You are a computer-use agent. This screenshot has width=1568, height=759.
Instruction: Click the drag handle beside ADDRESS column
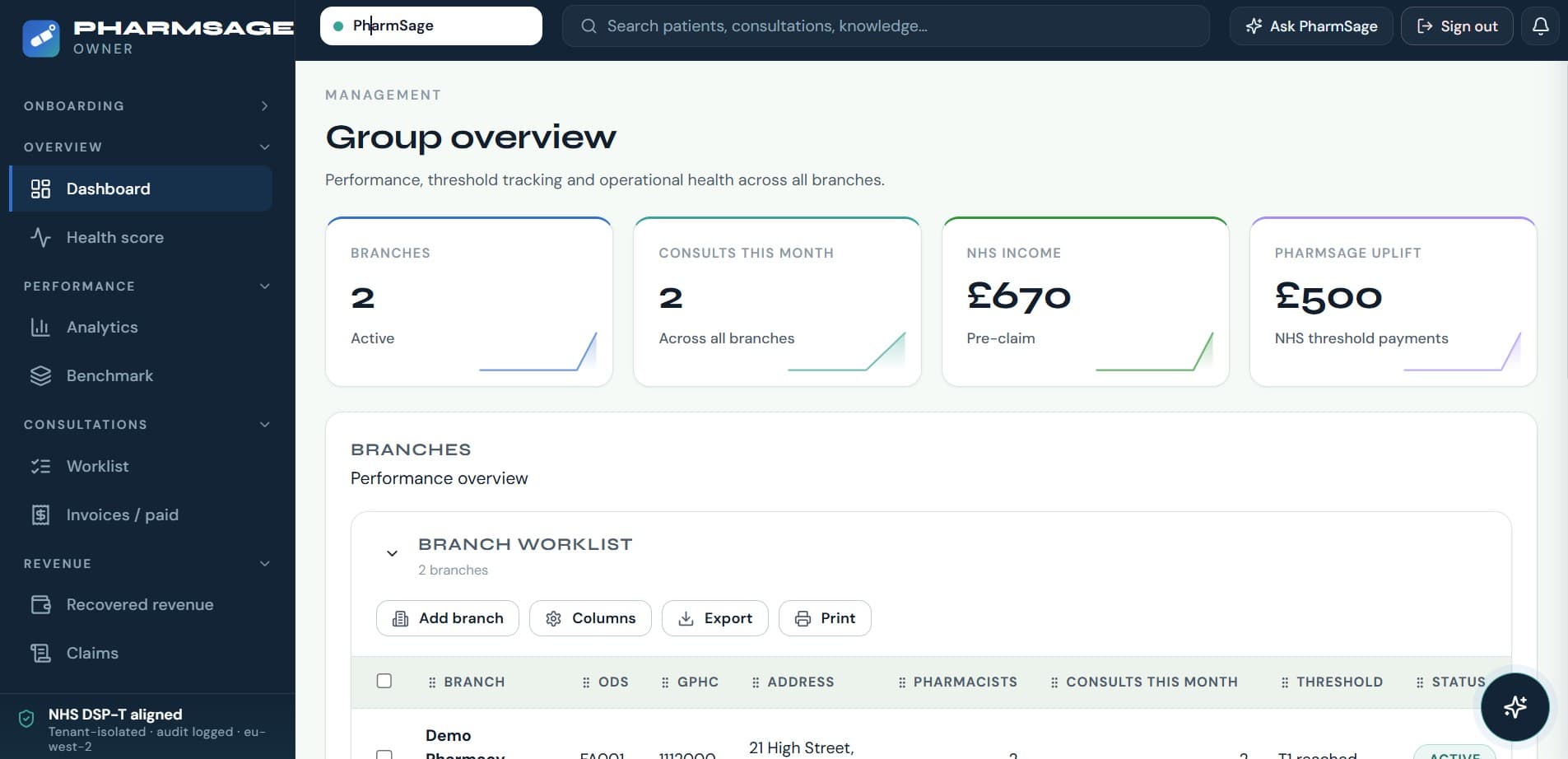point(756,682)
